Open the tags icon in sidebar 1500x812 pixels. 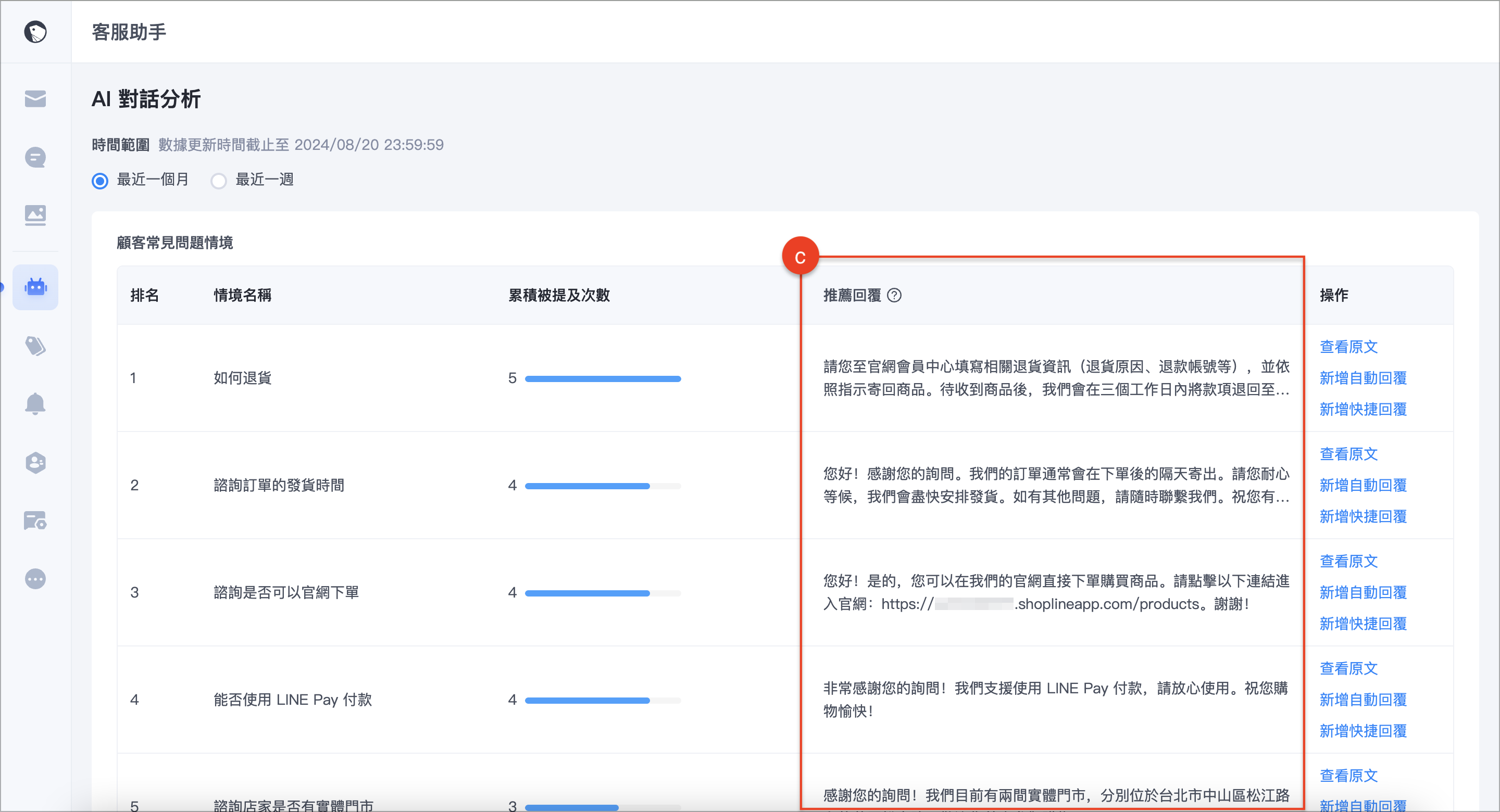35,346
